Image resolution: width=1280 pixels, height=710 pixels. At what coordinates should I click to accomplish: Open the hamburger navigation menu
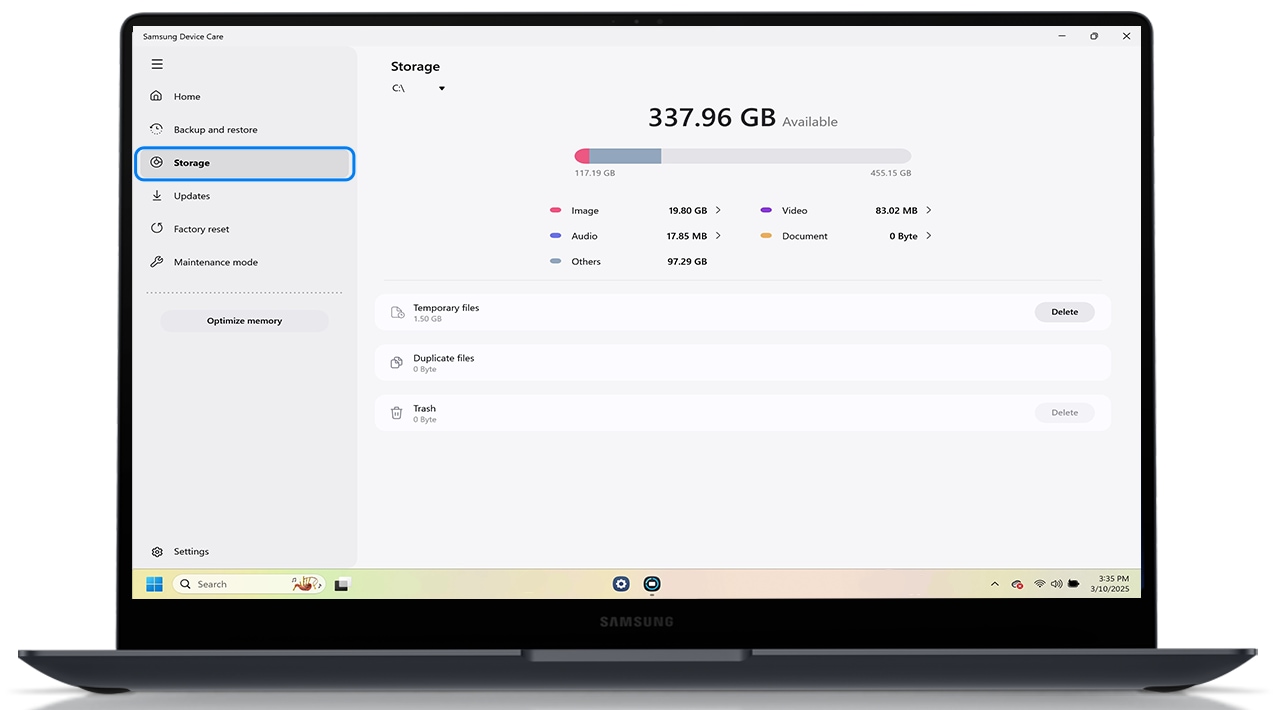[157, 64]
